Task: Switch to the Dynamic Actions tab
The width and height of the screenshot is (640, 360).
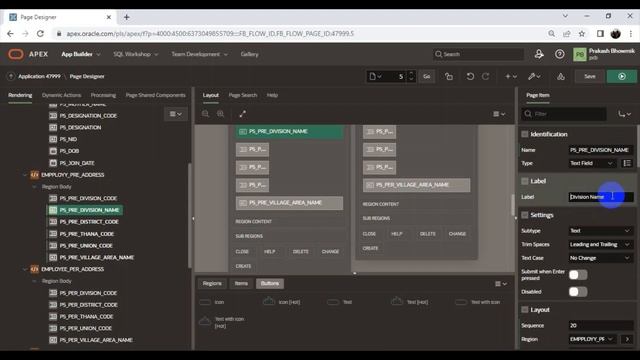Action: [x=62, y=95]
